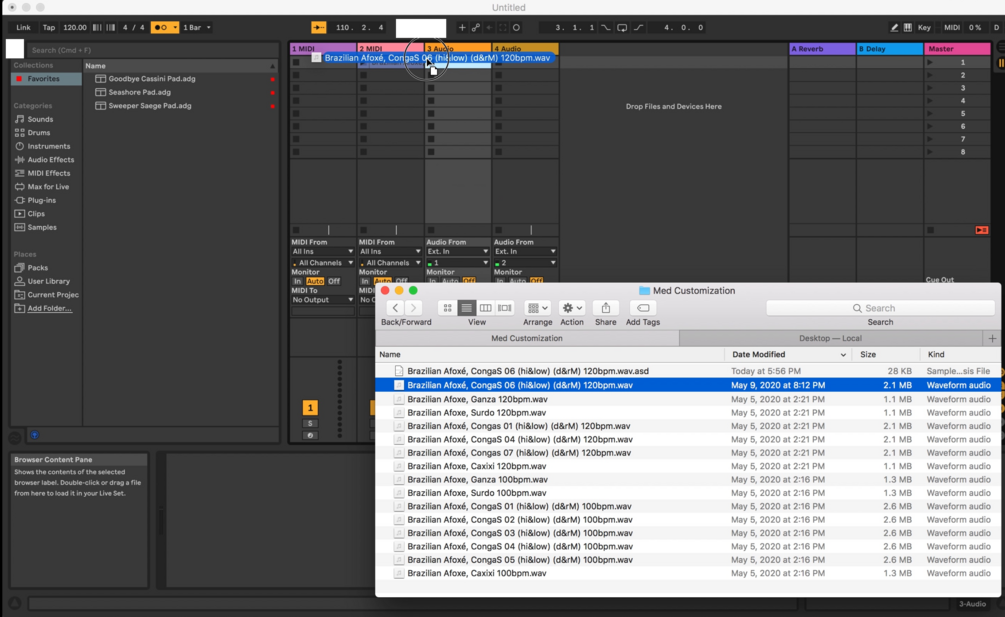Click the Loop switch icon
Viewport: 1005px width, 617px height.
coord(622,28)
